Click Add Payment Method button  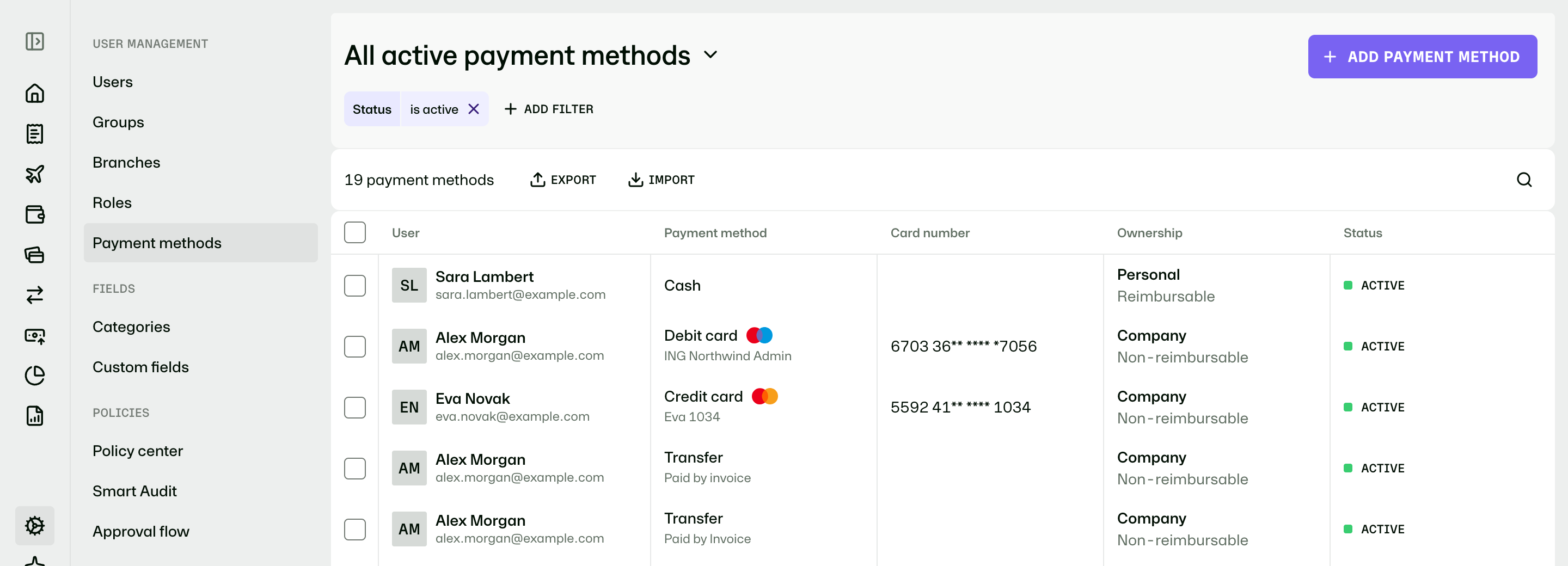click(1422, 57)
